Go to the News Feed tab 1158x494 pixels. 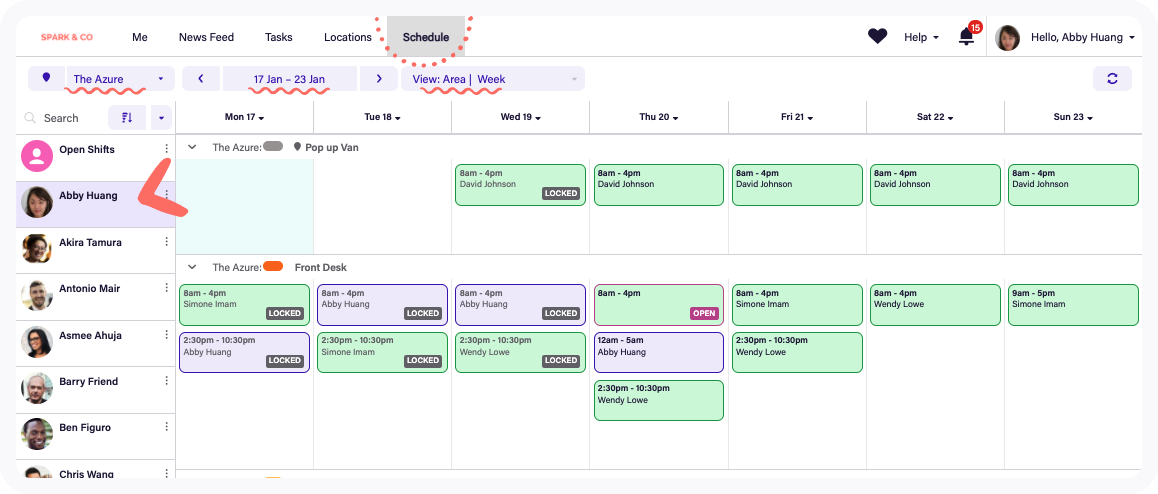tap(206, 37)
